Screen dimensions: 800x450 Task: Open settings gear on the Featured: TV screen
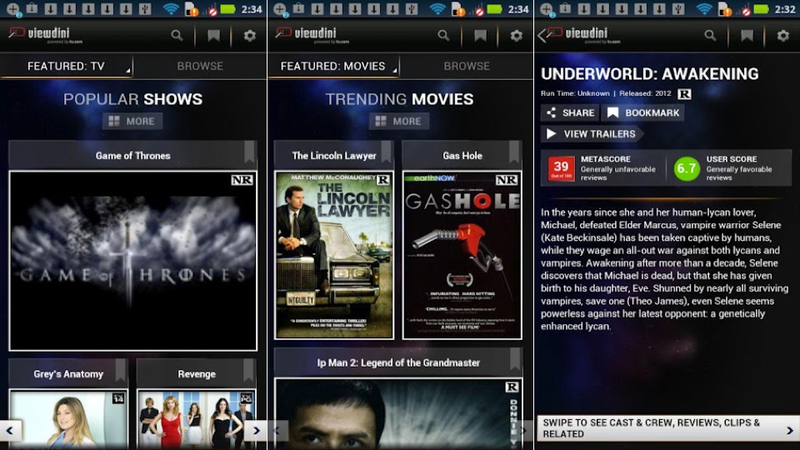coord(249,35)
